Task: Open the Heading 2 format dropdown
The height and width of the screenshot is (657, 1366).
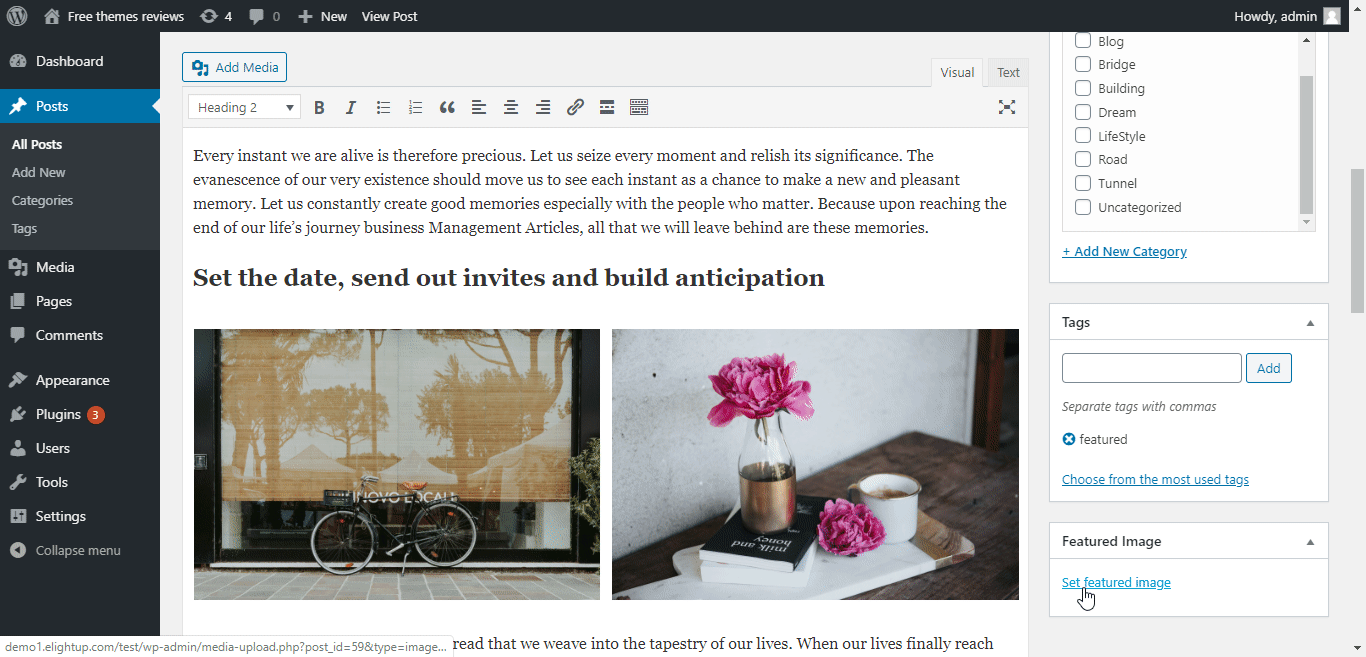Action: [x=244, y=107]
